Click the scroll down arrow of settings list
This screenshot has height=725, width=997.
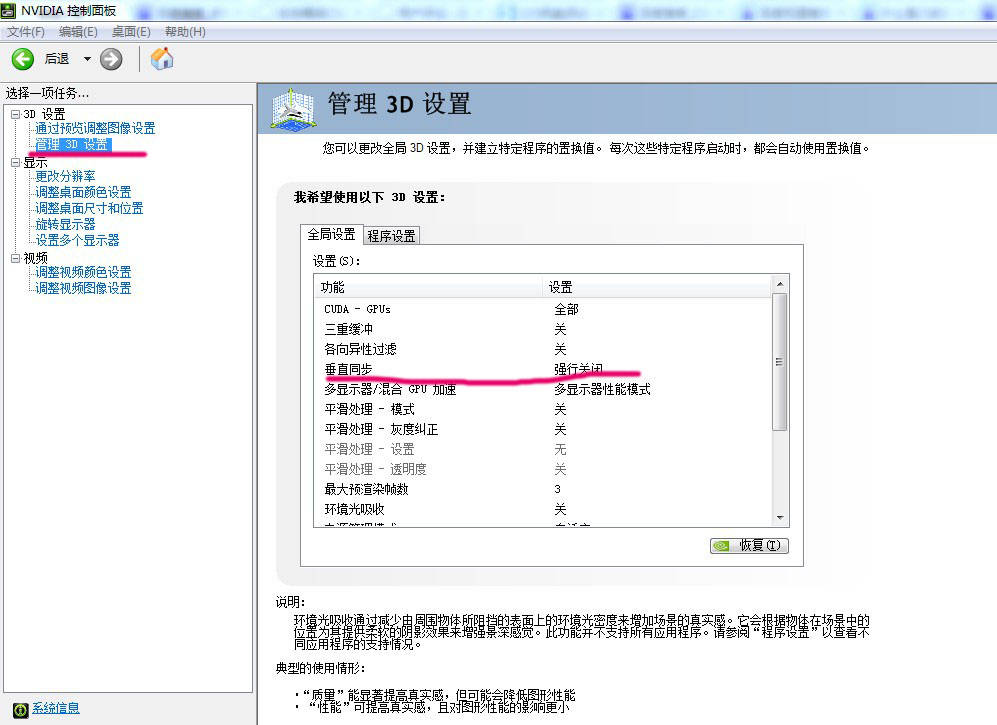pyautogui.click(x=780, y=518)
